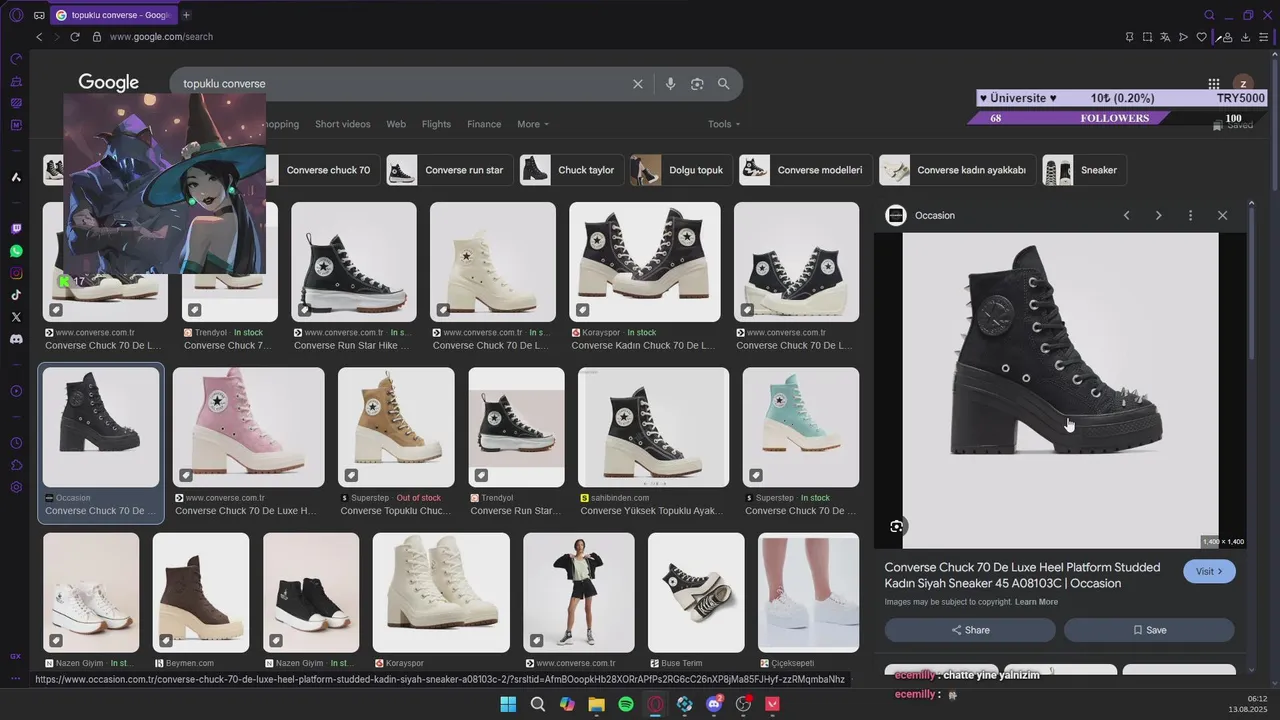Open tan Superstep out of stock thumbnail
The height and width of the screenshot is (720, 1280).
click(396, 427)
